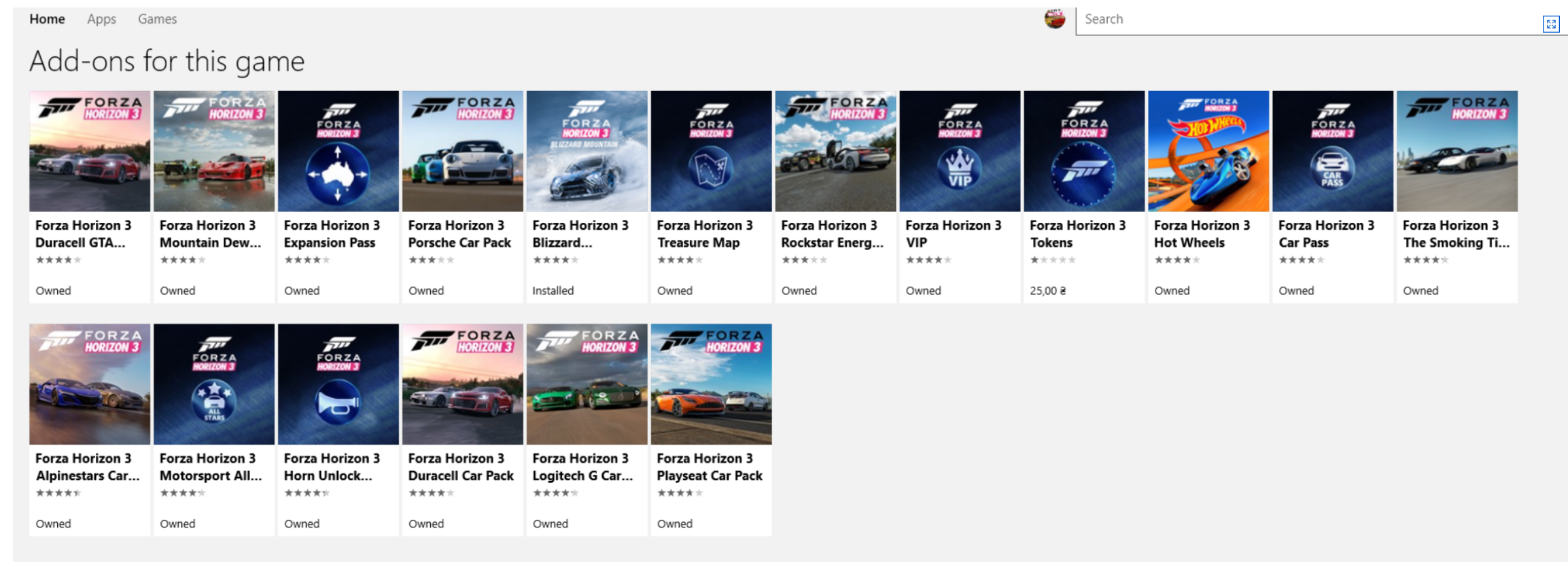Go to the Home tab
1568x562 pixels.
point(47,19)
